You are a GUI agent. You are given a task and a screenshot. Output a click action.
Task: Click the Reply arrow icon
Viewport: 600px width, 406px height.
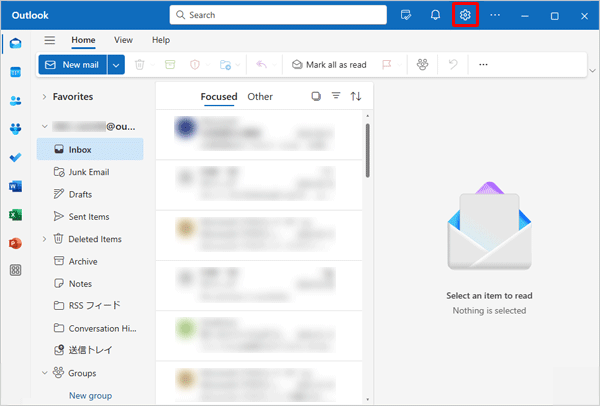pyautogui.click(x=261, y=64)
